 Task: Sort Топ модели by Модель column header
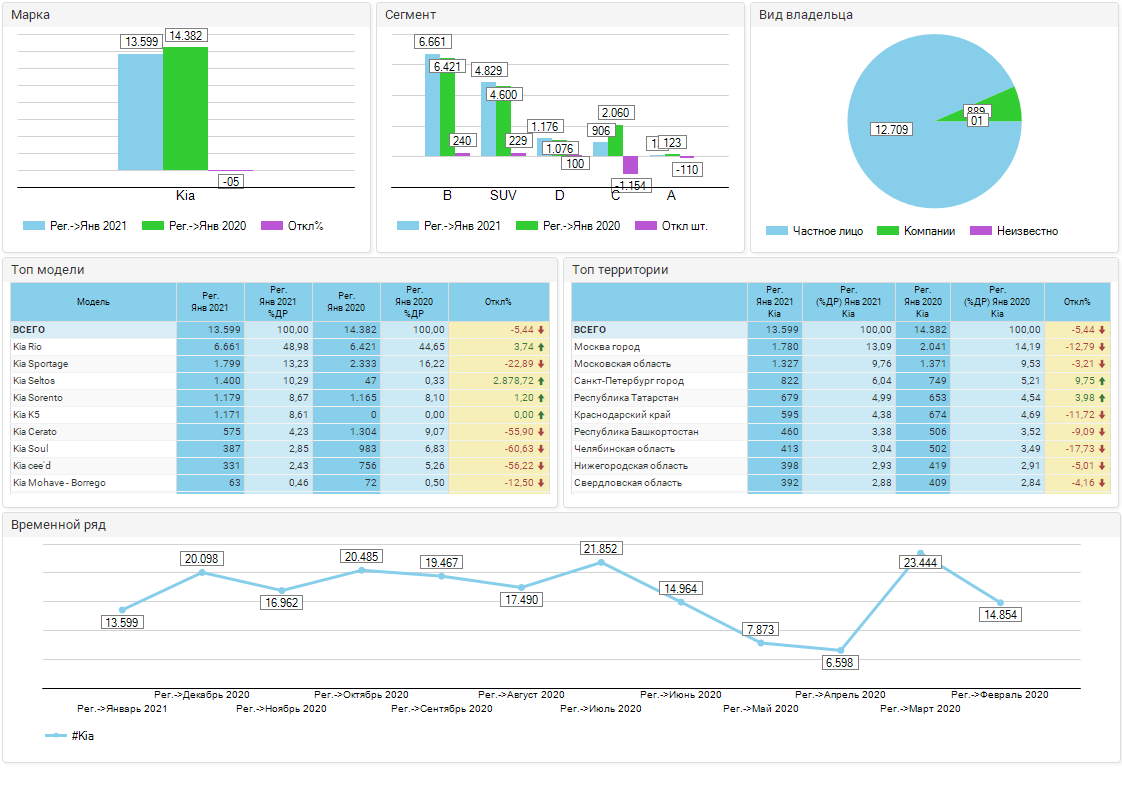(x=93, y=301)
